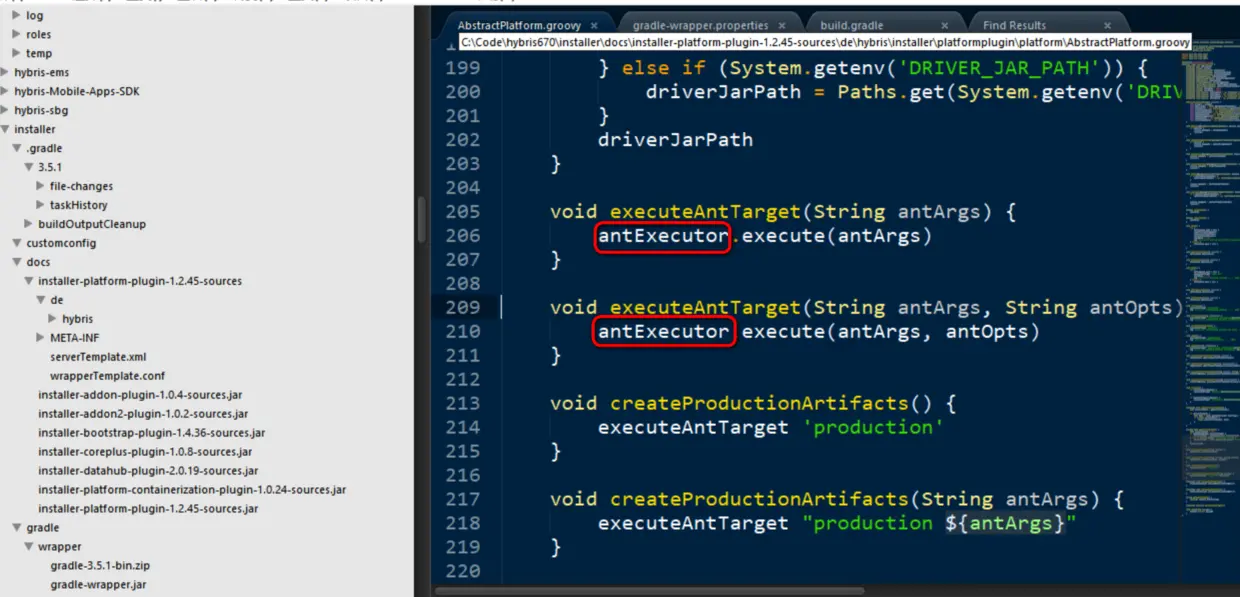Image resolution: width=1240 pixels, height=597 pixels.
Task: Expand the log folder arrow
Action: click(x=16, y=16)
